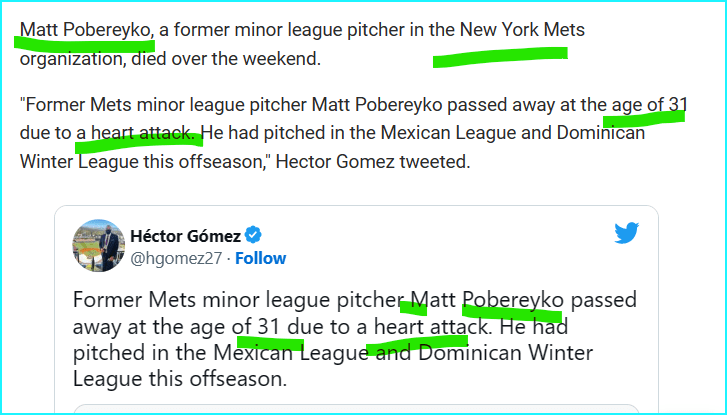The width and height of the screenshot is (727, 415).
Task: Click "New York Mets" in the first paragraph
Action: pos(522,30)
